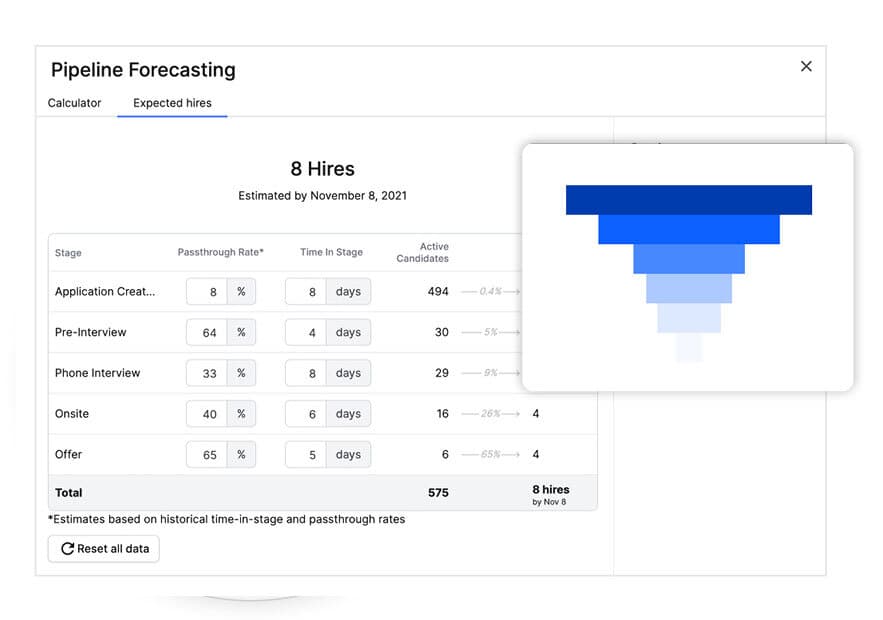Select the Expected hires tab
The image size is (883, 620).
(172, 103)
